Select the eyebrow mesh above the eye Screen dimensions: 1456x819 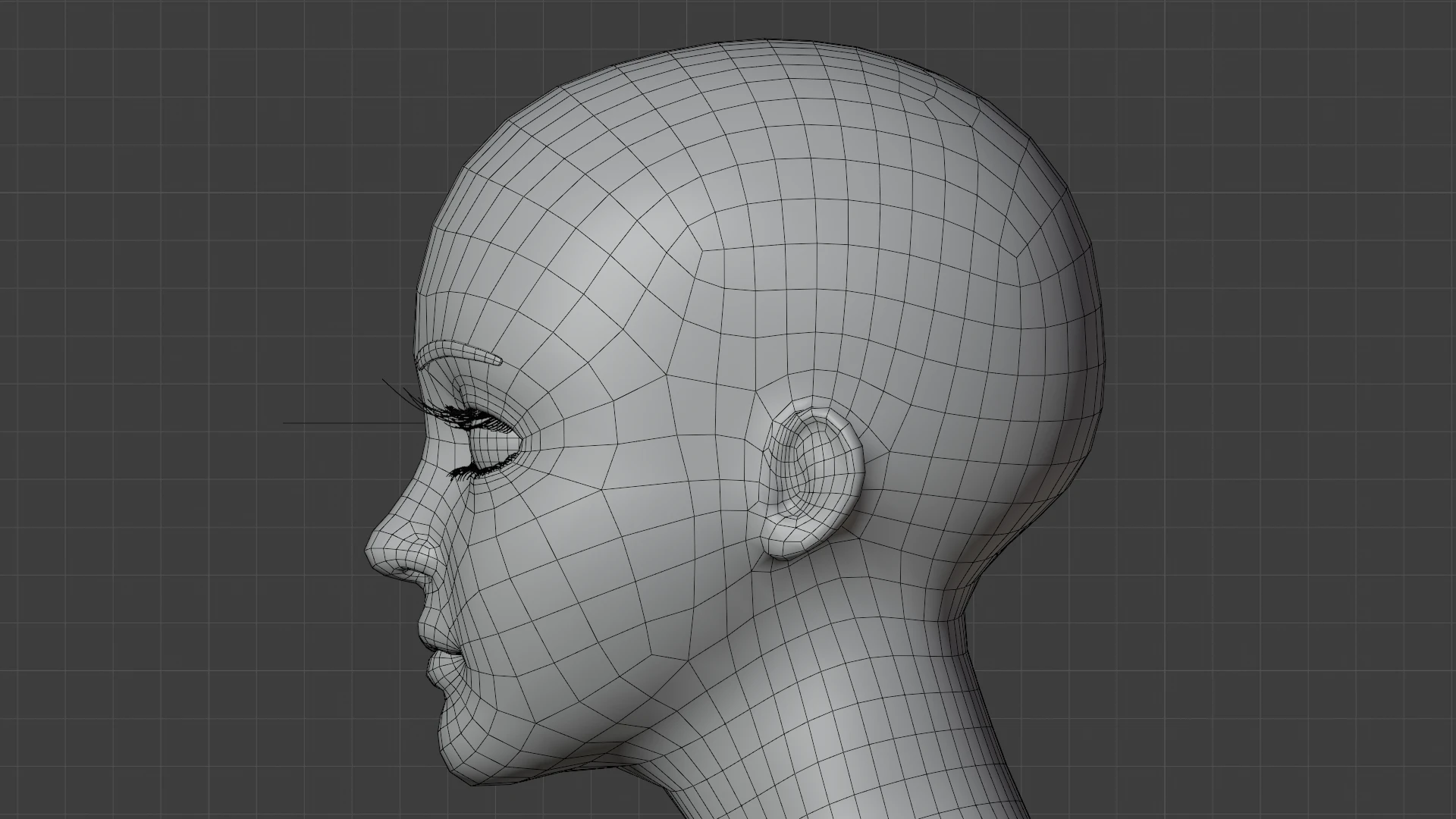click(463, 353)
